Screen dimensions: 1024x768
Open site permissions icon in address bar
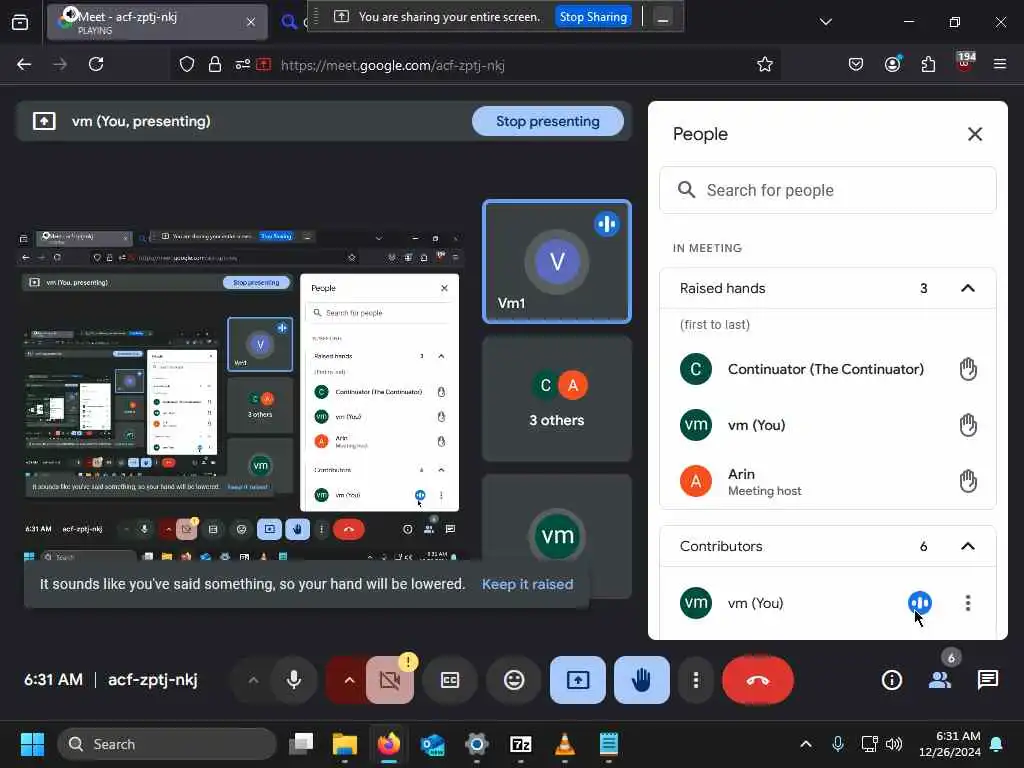click(x=242, y=64)
